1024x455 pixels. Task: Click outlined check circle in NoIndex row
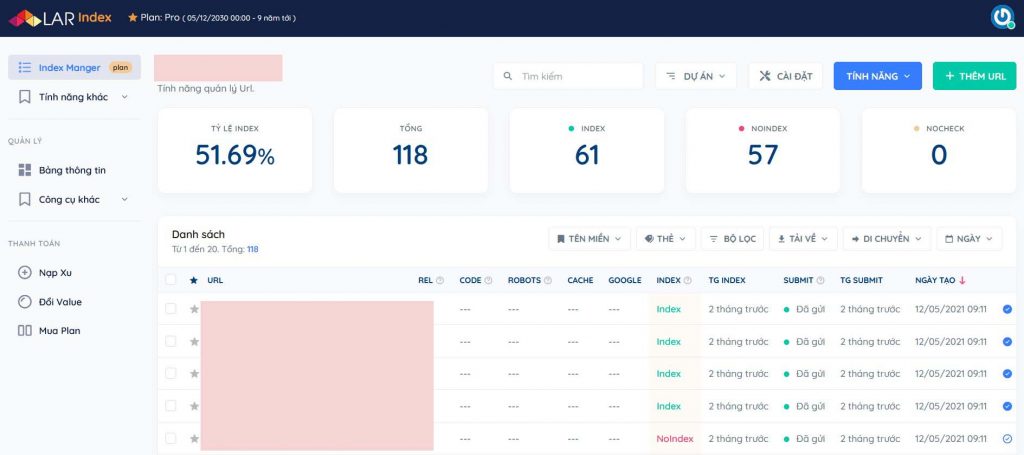(1007, 439)
